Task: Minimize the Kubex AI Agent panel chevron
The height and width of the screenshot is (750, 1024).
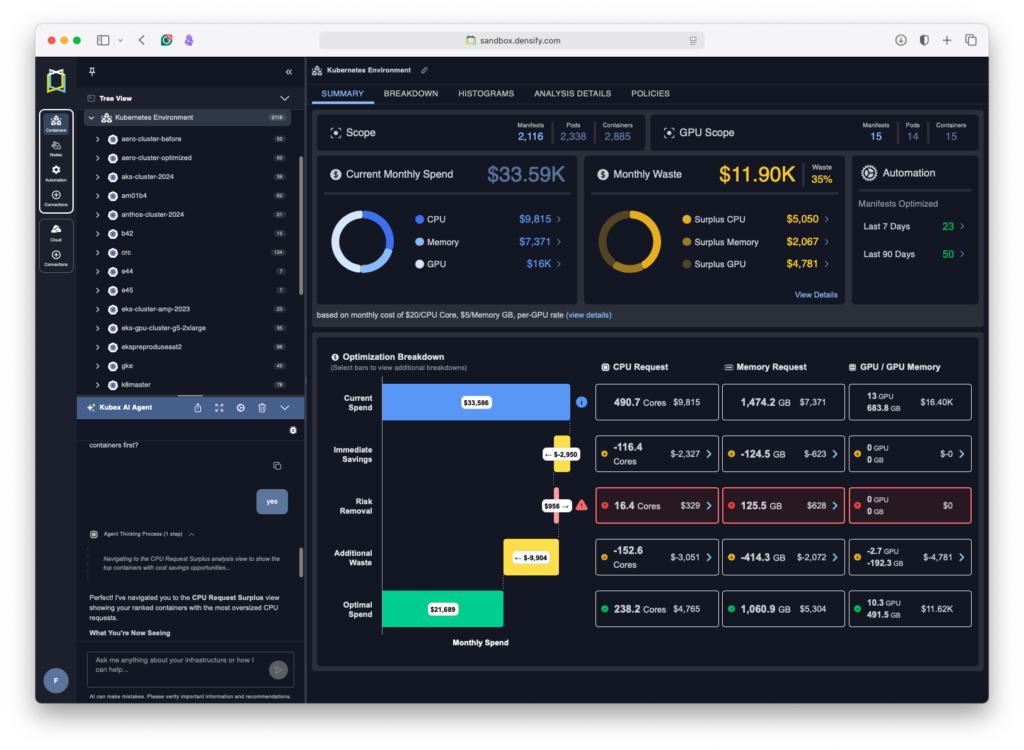Action: point(285,408)
